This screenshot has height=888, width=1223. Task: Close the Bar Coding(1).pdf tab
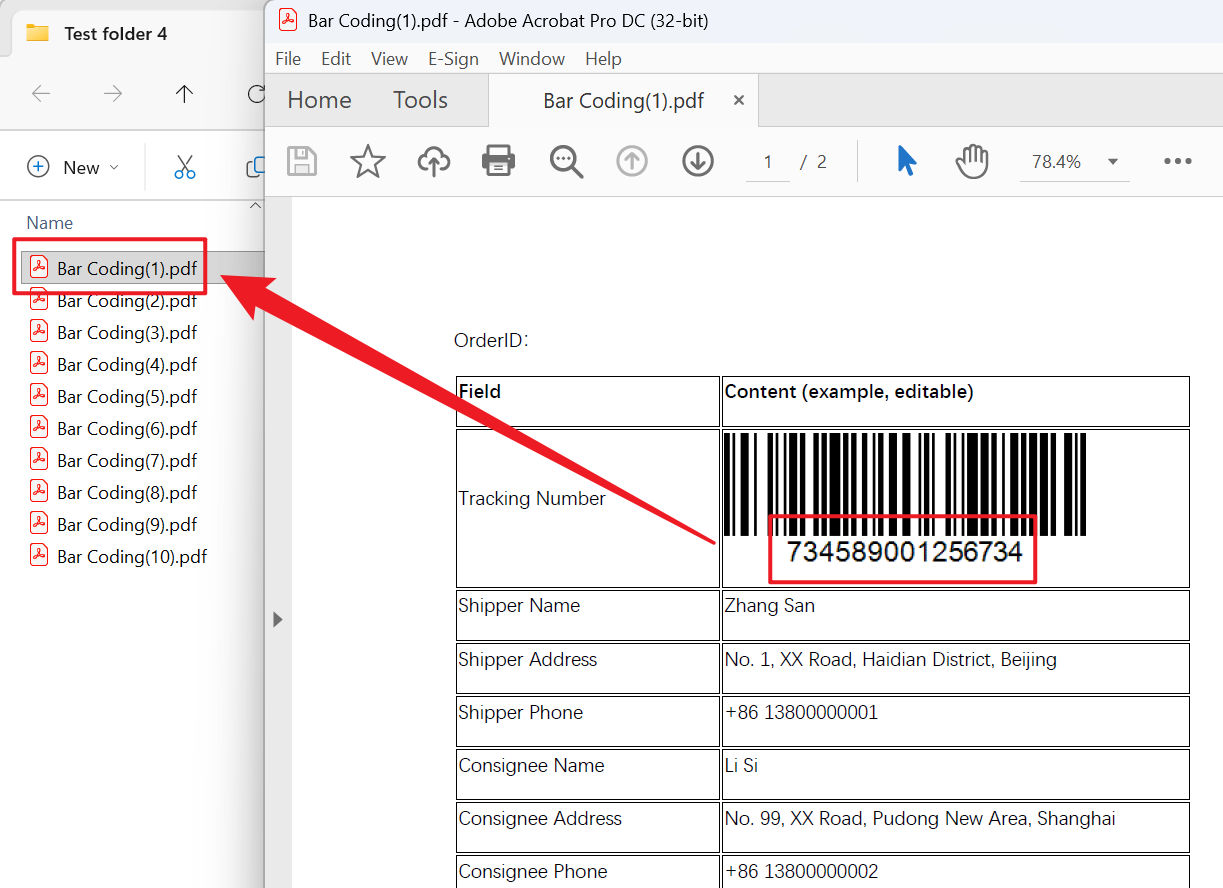(739, 100)
